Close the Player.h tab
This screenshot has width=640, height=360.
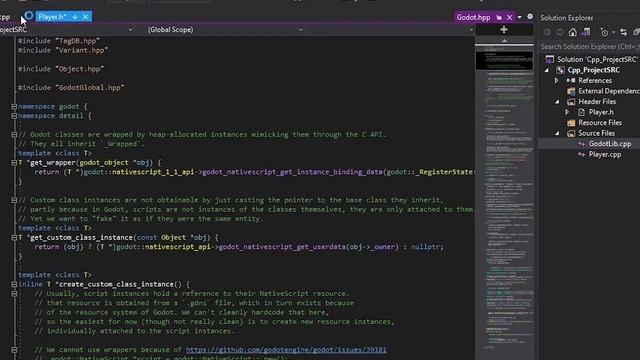85,17
